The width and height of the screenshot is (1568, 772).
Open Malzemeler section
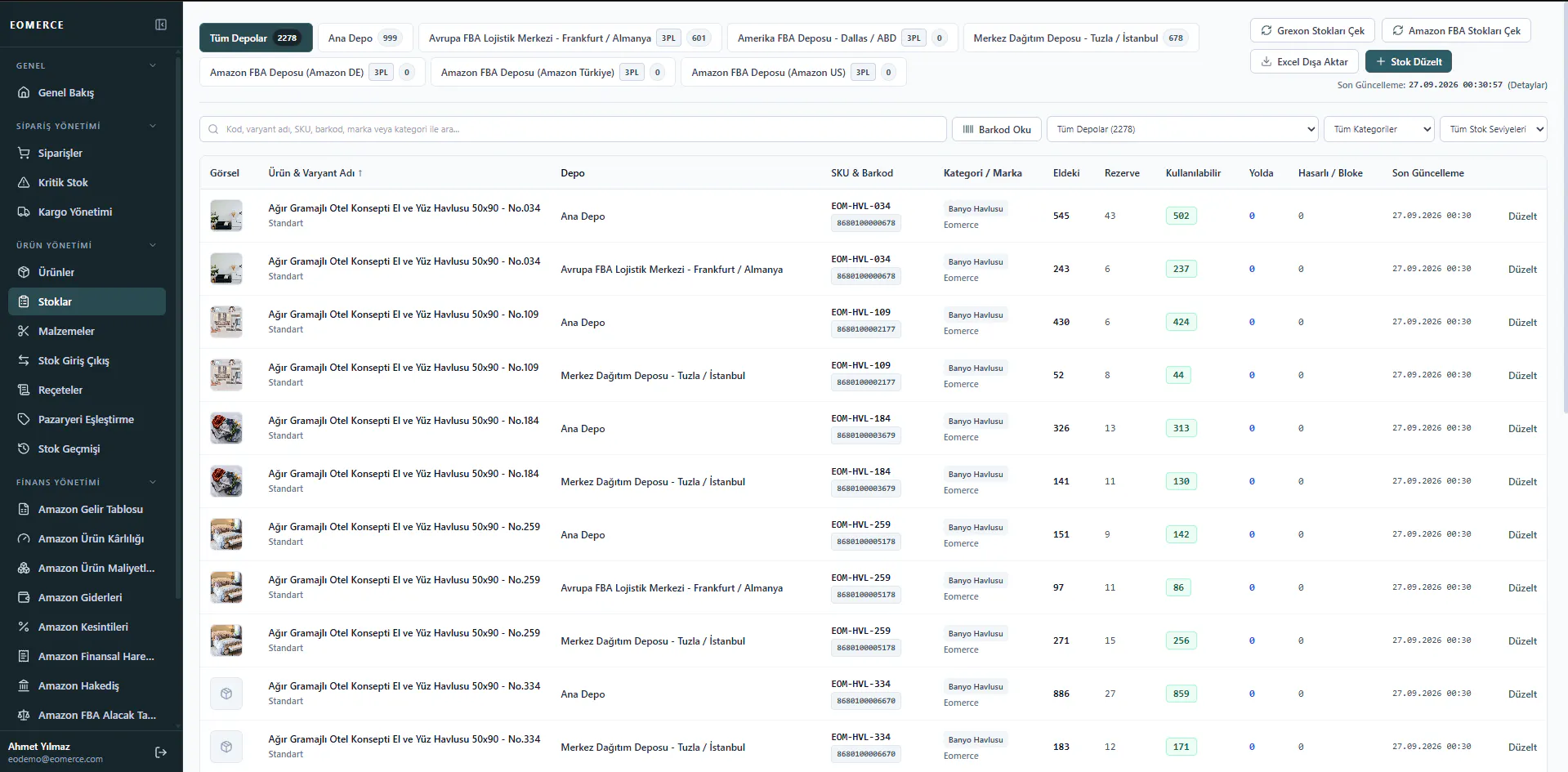coord(87,332)
